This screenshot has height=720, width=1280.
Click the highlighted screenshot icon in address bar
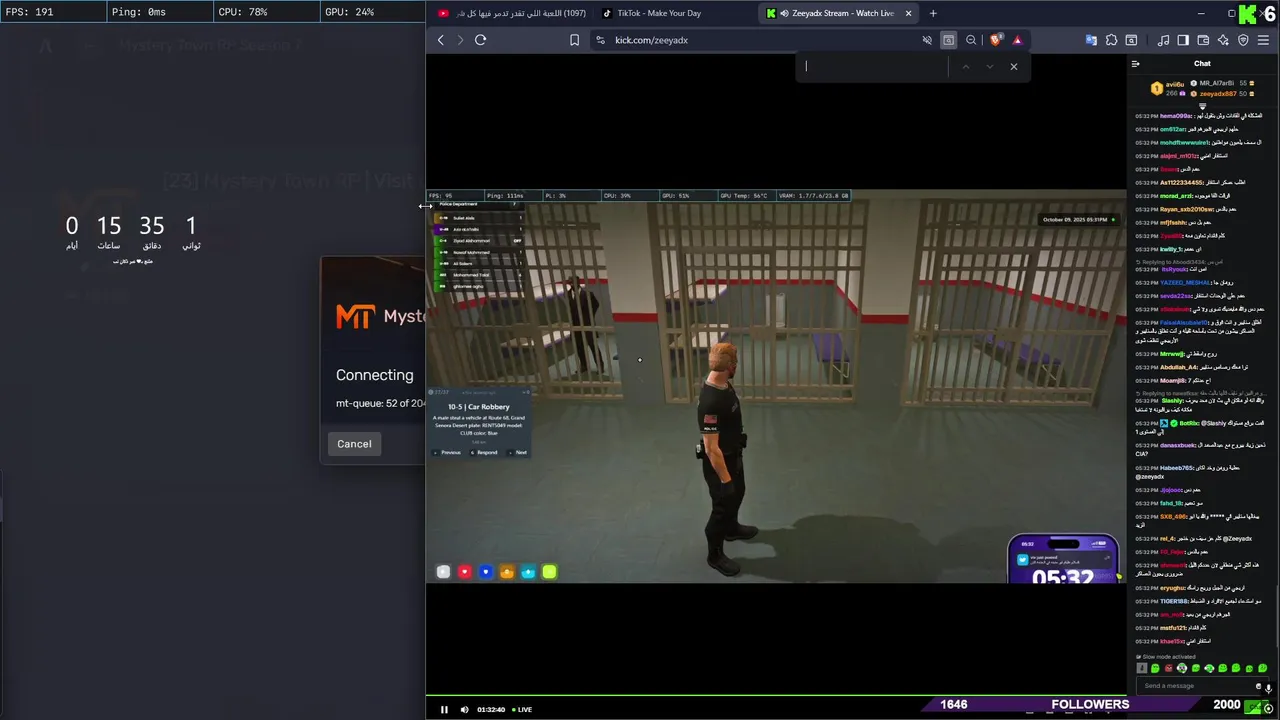pos(948,40)
